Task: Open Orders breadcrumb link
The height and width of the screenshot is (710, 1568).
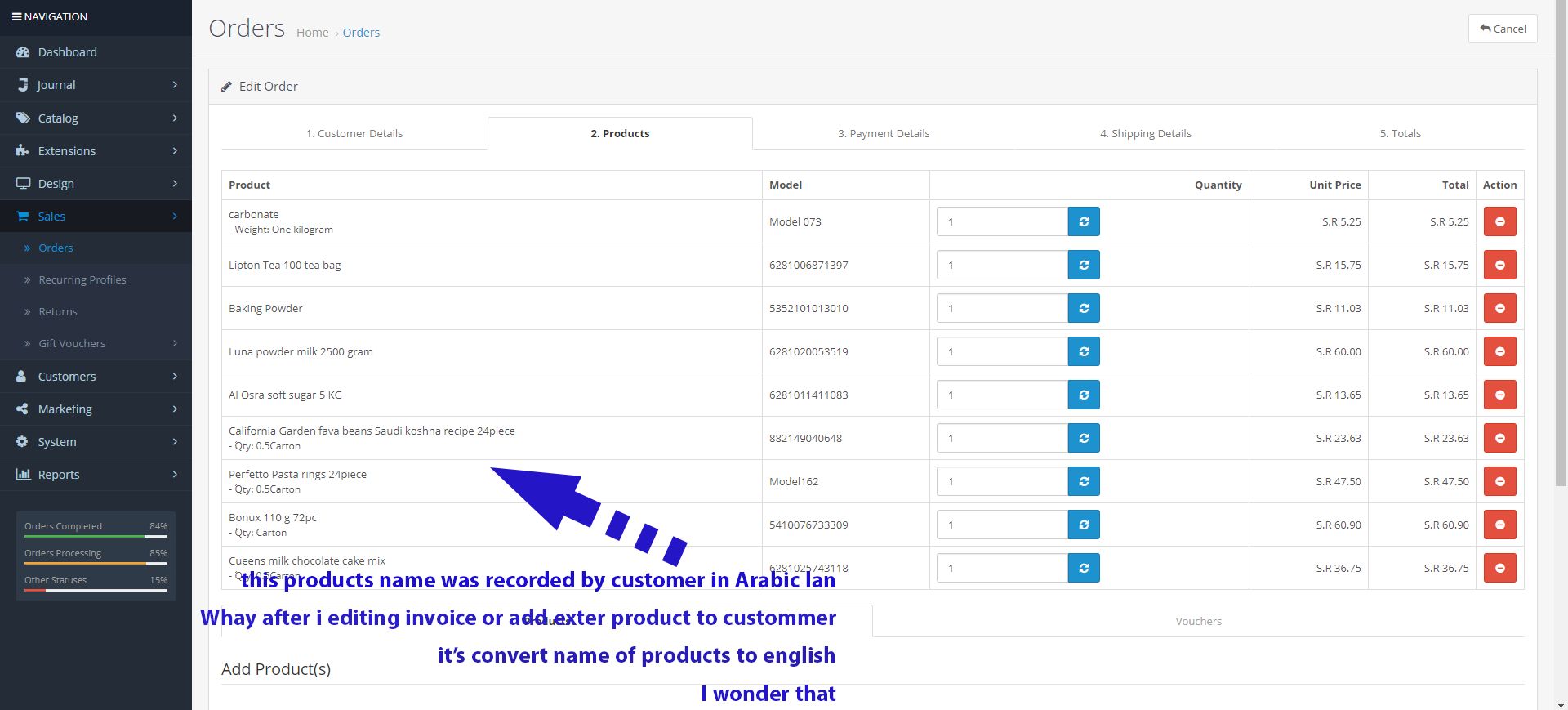Action: tap(361, 33)
